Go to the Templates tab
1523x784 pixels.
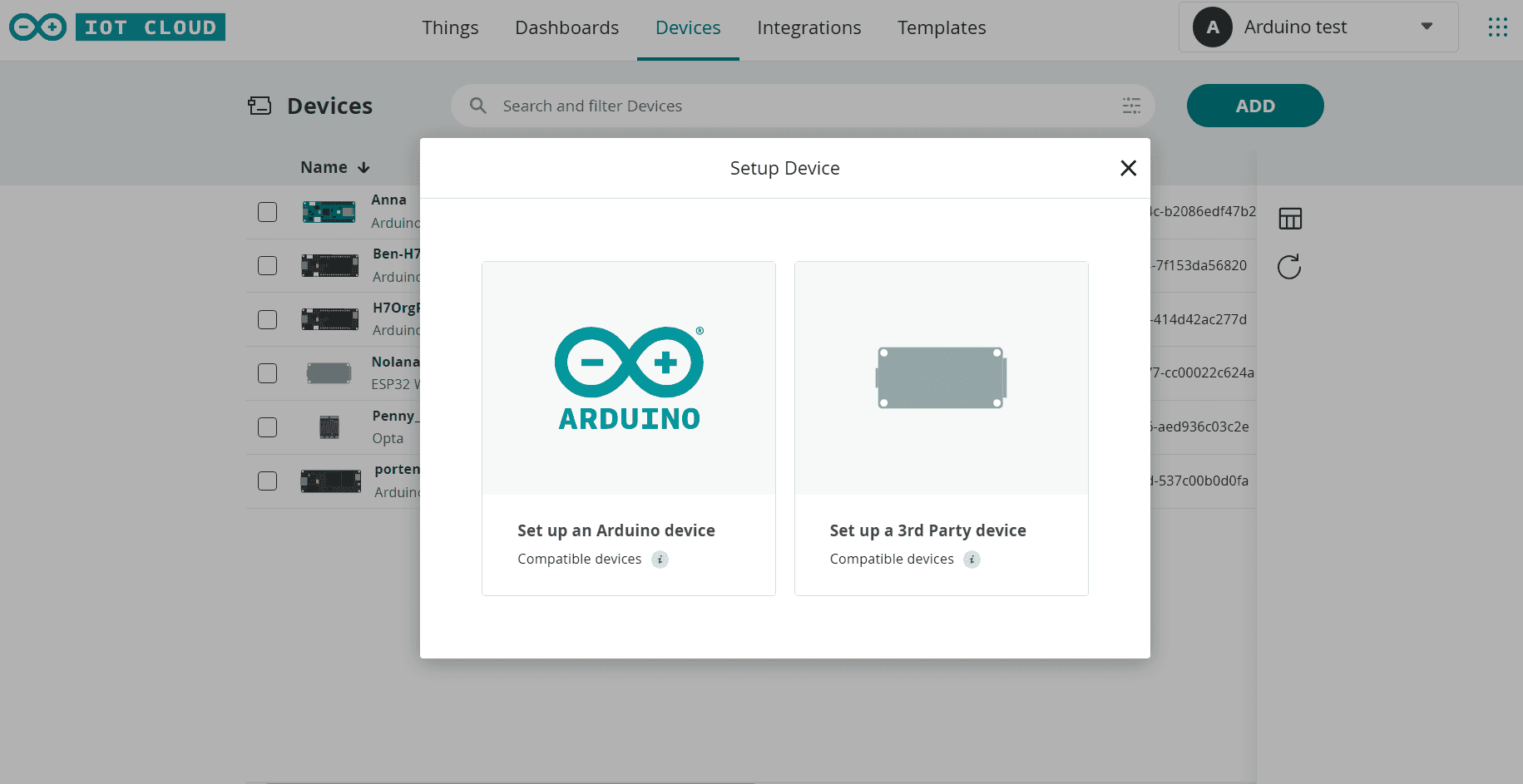[x=941, y=28]
